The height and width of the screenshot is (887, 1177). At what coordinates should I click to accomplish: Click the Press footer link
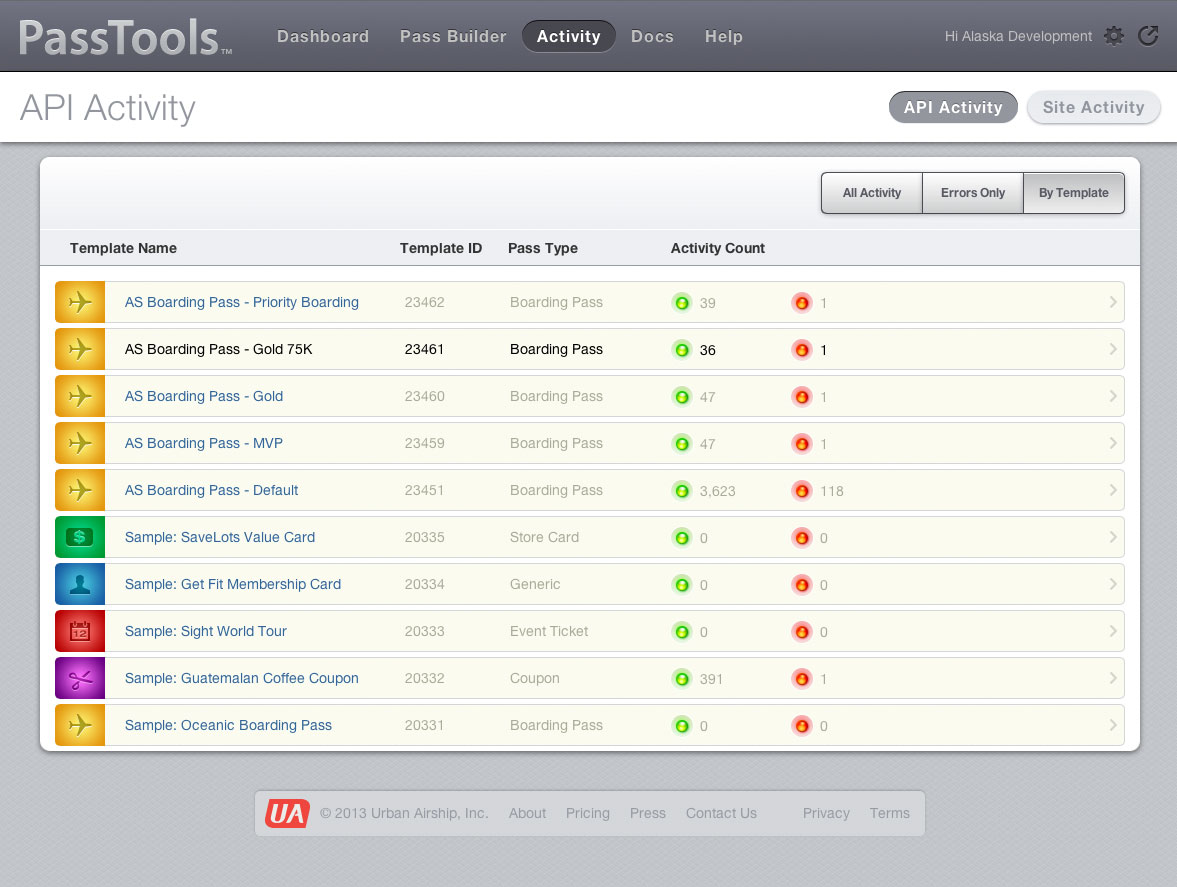pos(648,813)
